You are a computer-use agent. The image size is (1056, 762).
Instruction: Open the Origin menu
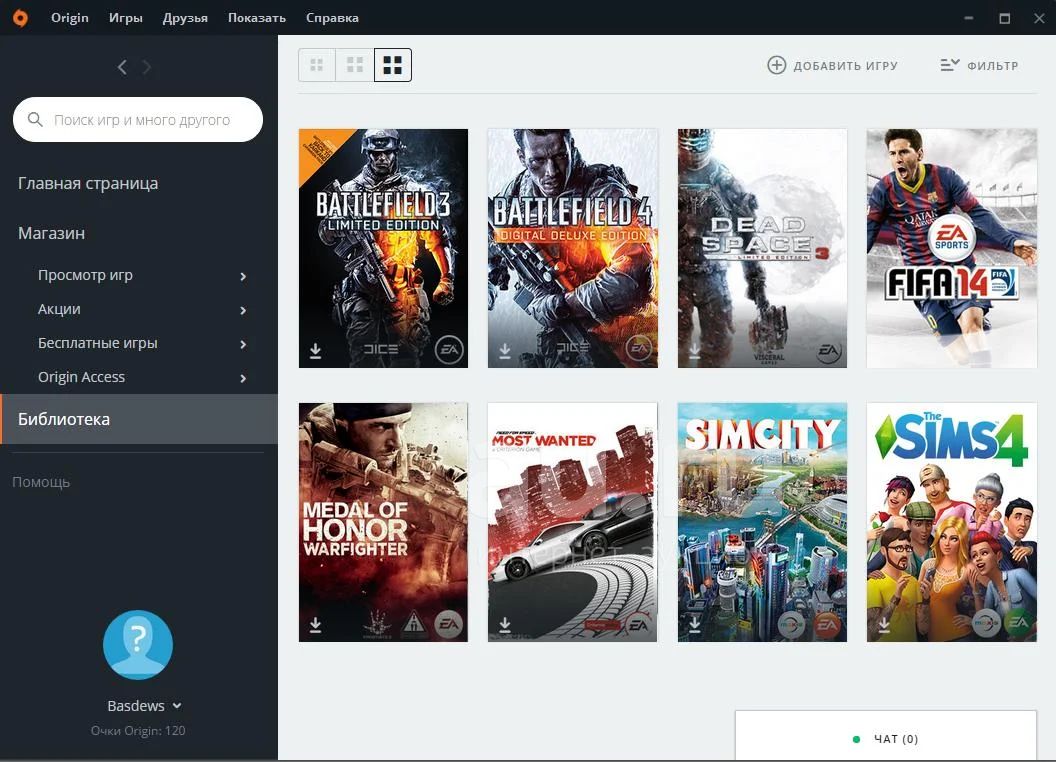pyautogui.click(x=70, y=18)
